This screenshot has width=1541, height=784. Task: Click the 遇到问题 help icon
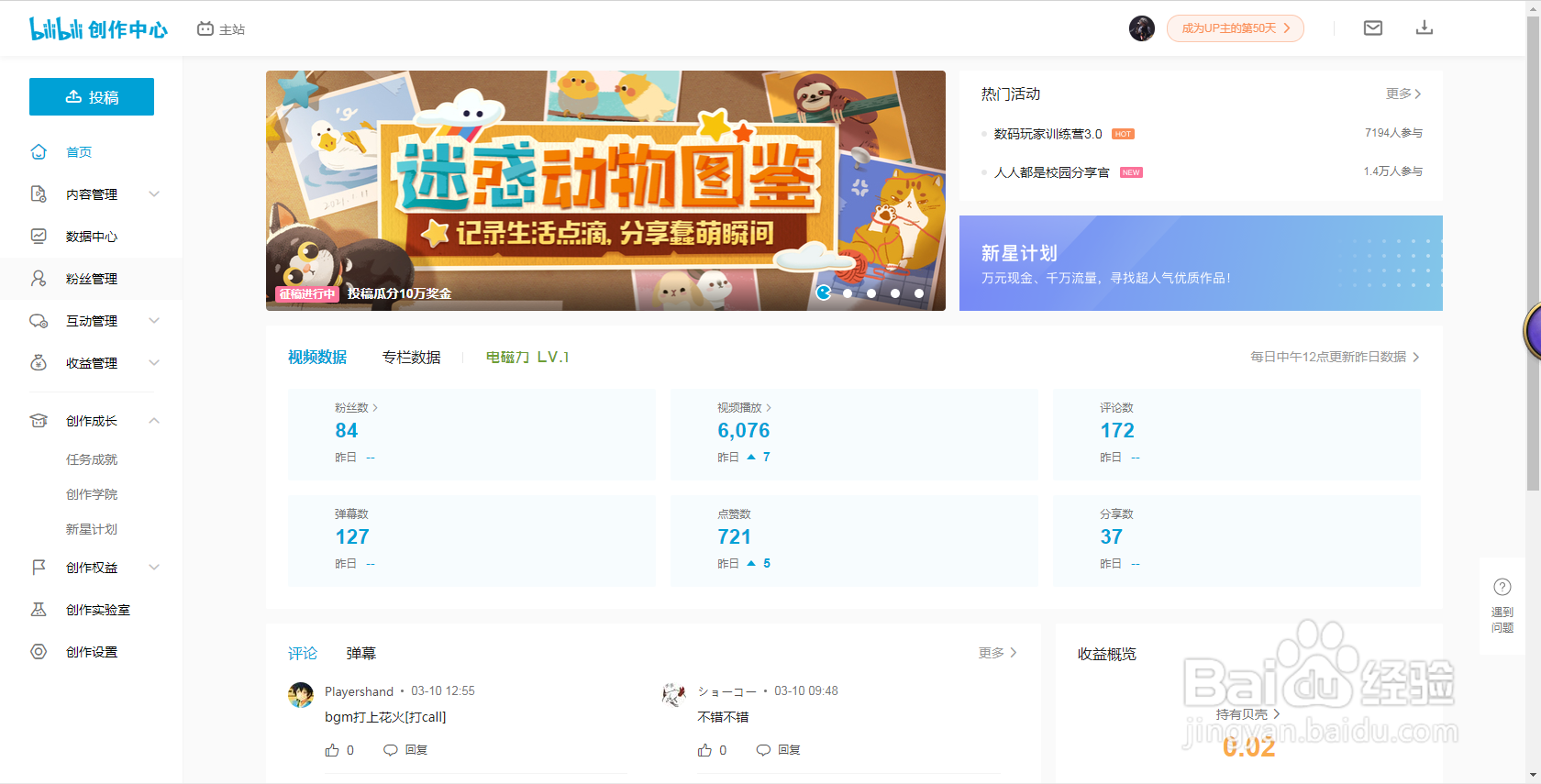1502,587
